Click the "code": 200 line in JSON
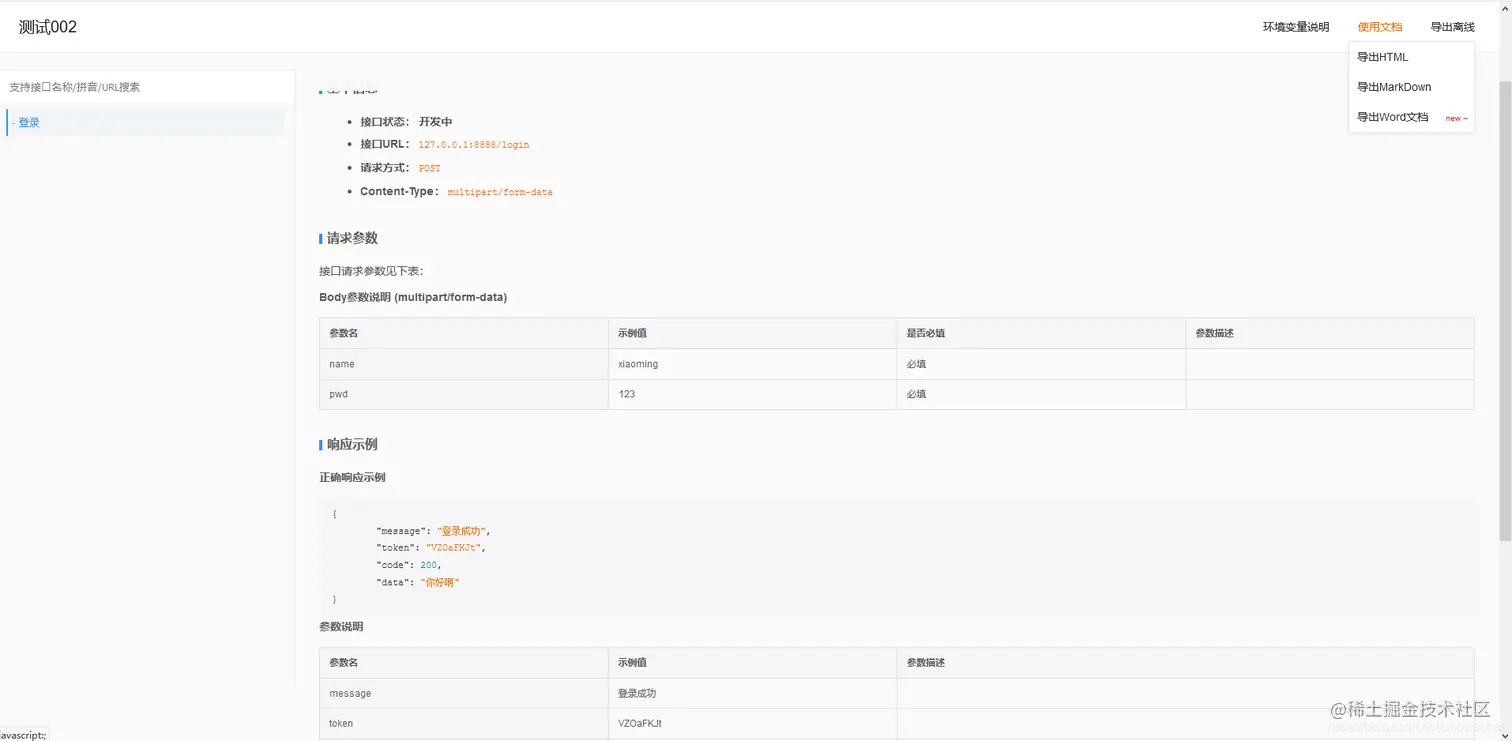This screenshot has height=741, width=1512. [x=408, y=565]
